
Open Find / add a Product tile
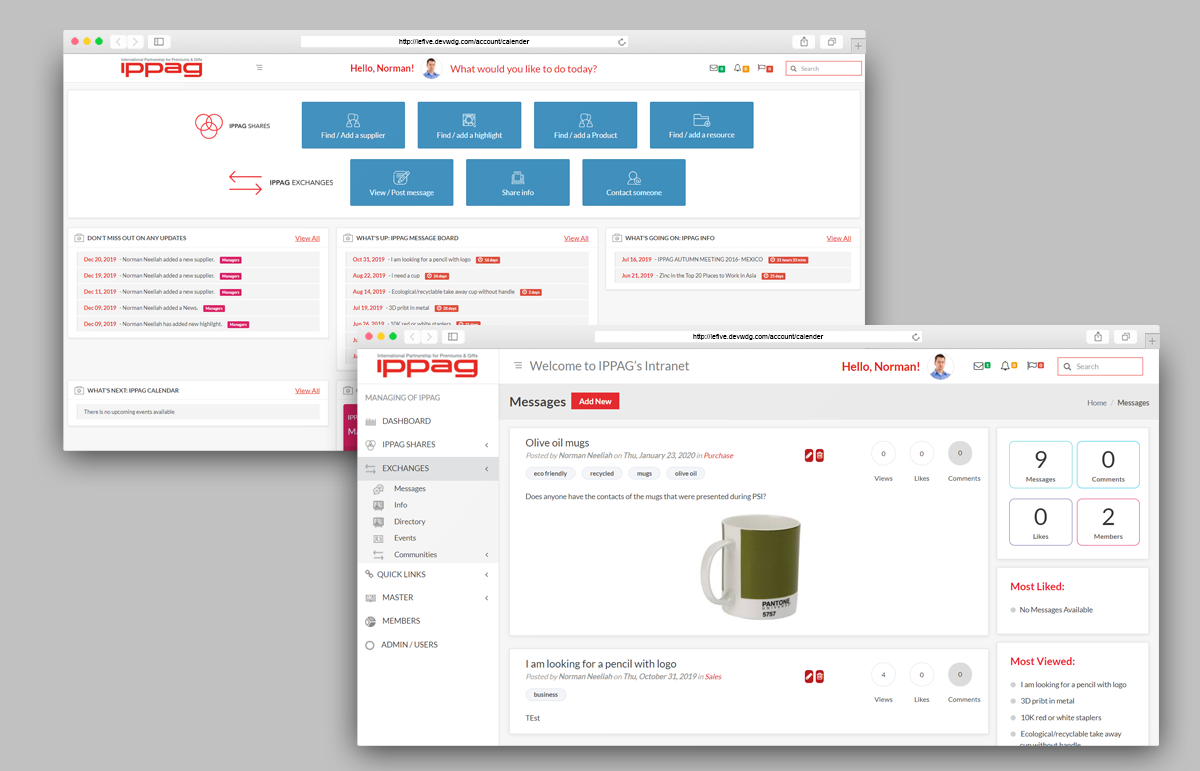585,125
